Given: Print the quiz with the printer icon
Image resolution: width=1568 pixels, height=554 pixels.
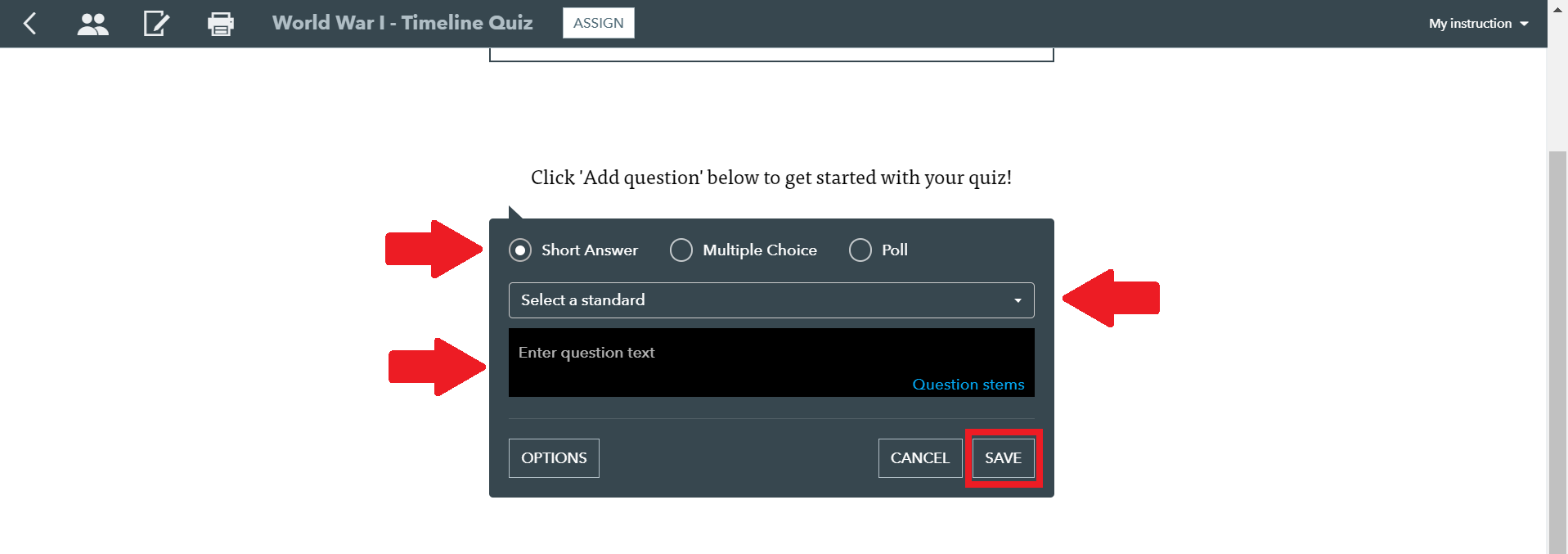Looking at the screenshot, I should [x=221, y=24].
